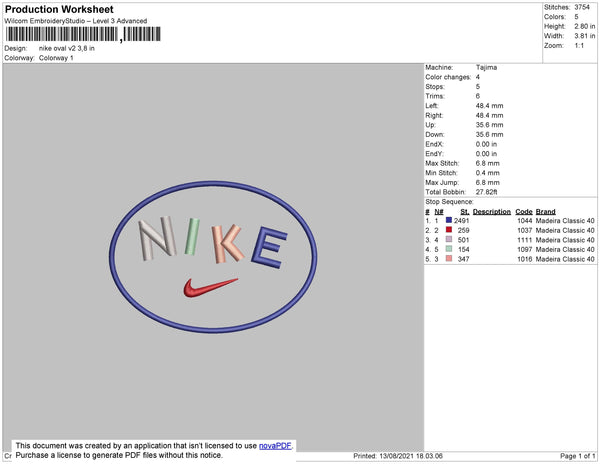Click thread code 1044
Image resolution: width=600 pixels, height=464 pixels.
click(525, 221)
